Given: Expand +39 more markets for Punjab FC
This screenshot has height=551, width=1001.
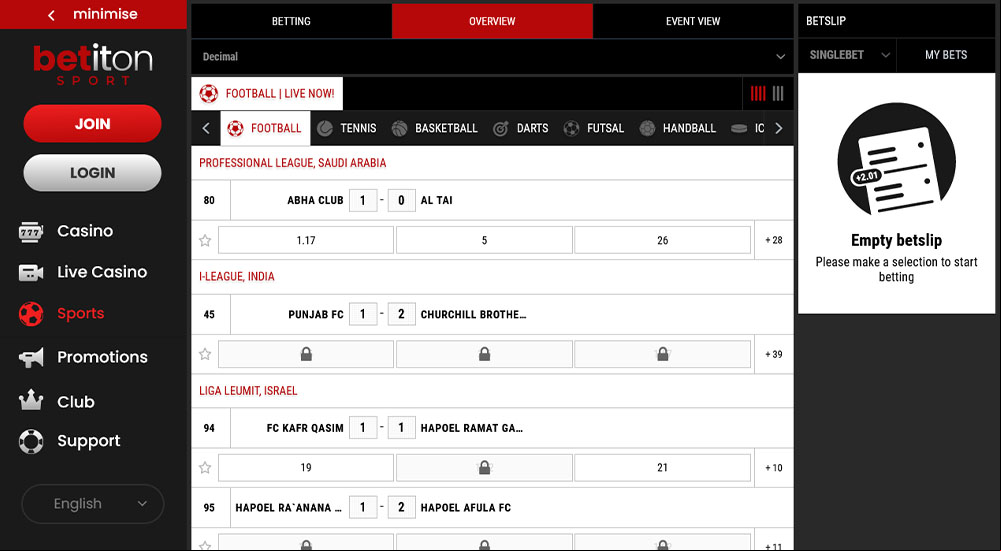Looking at the screenshot, I should click(774, 354).
